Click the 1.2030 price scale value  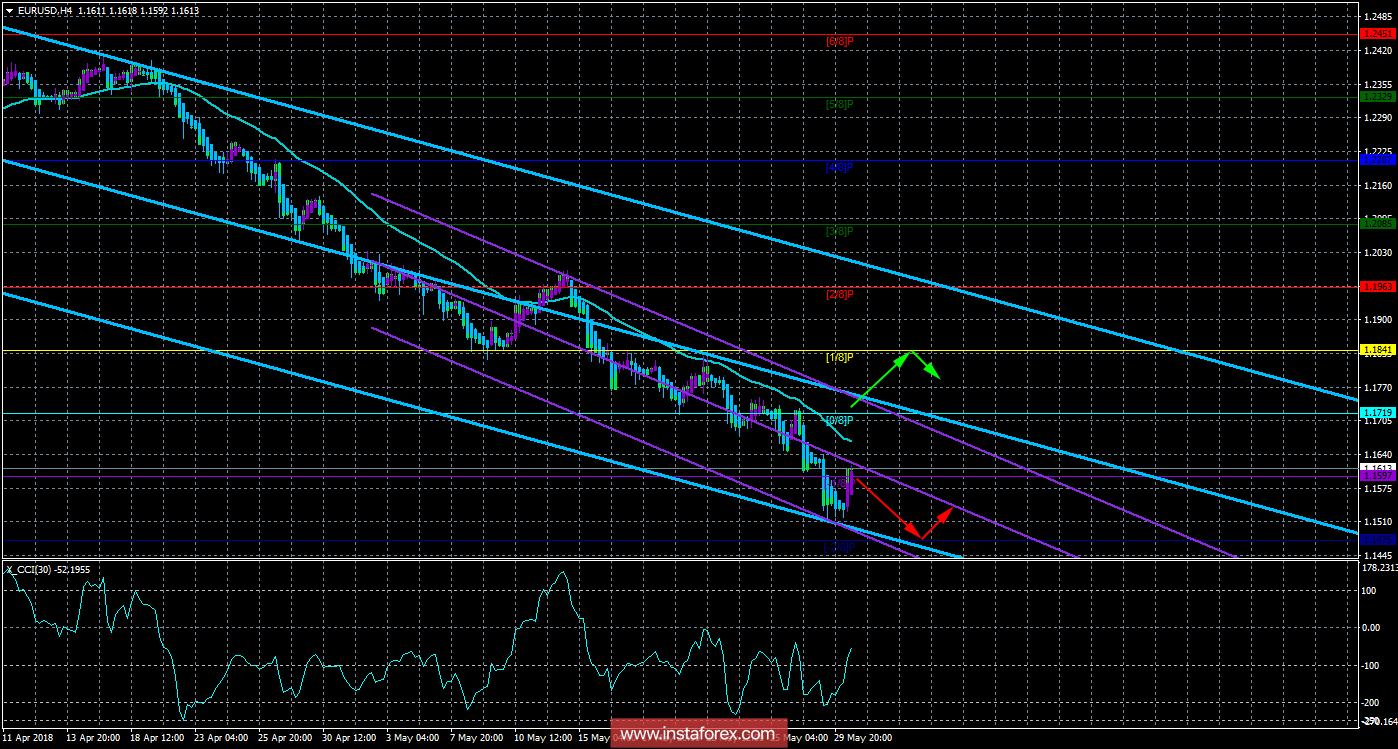(1379, 253)
